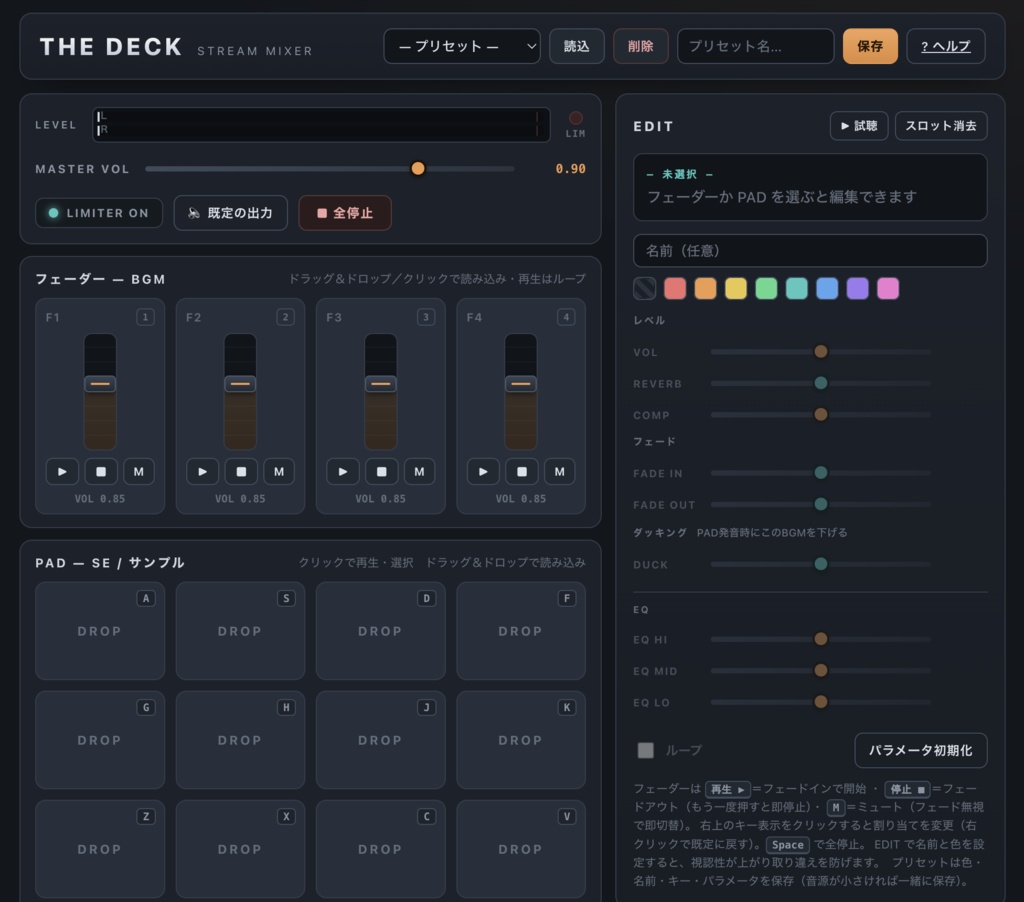Click the DROP pad with key K

[x=521, y=740]
